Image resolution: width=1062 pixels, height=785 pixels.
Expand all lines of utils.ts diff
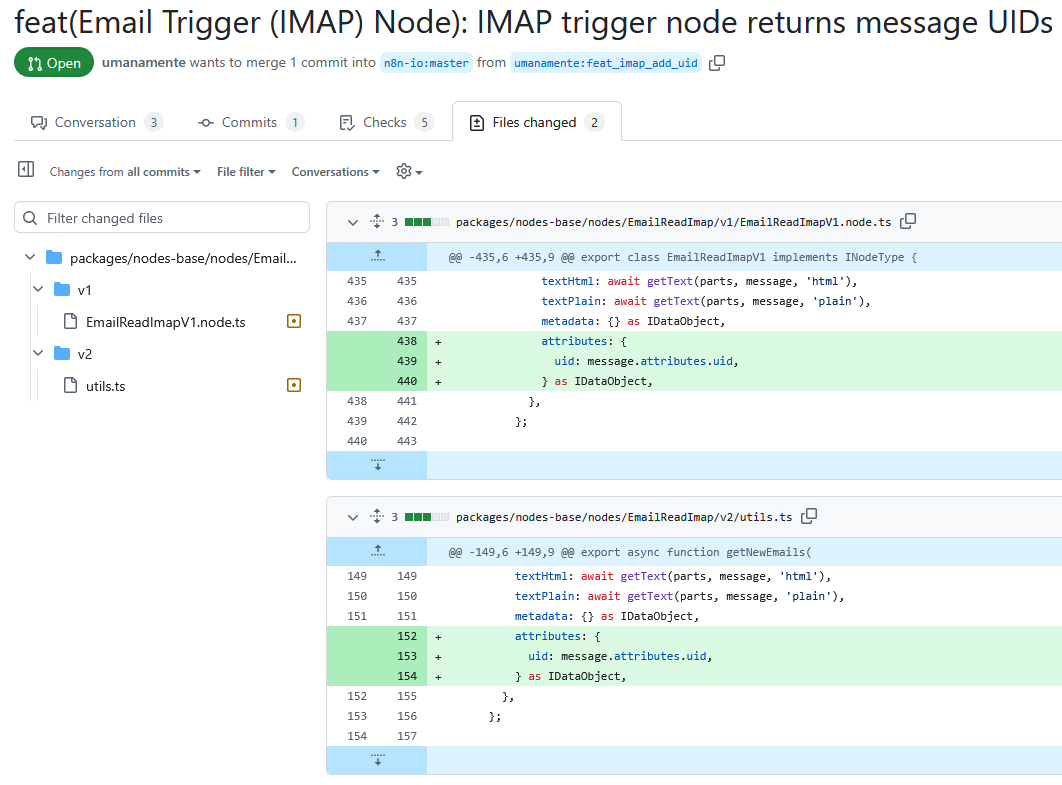click(377, 517)
